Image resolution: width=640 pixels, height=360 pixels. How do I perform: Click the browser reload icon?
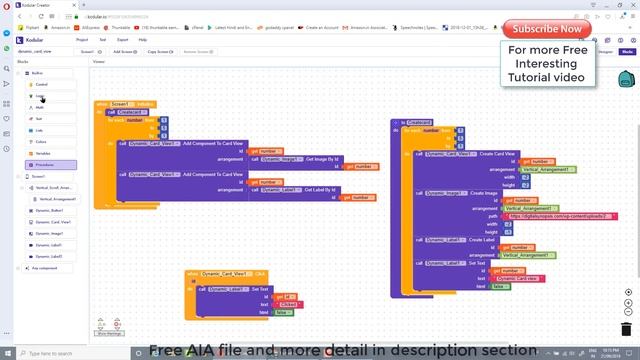41,17
